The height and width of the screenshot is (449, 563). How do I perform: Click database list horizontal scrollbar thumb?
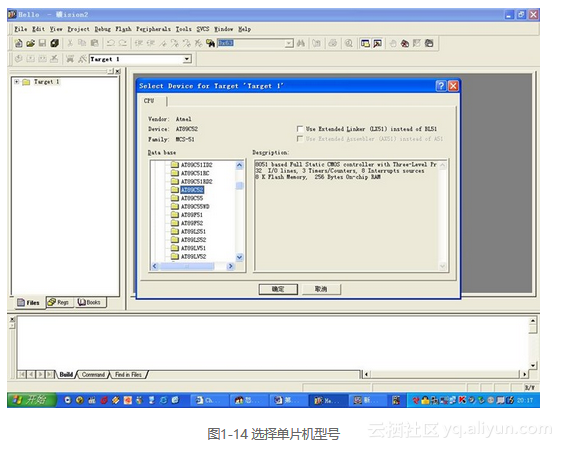[x=187, y=266]
